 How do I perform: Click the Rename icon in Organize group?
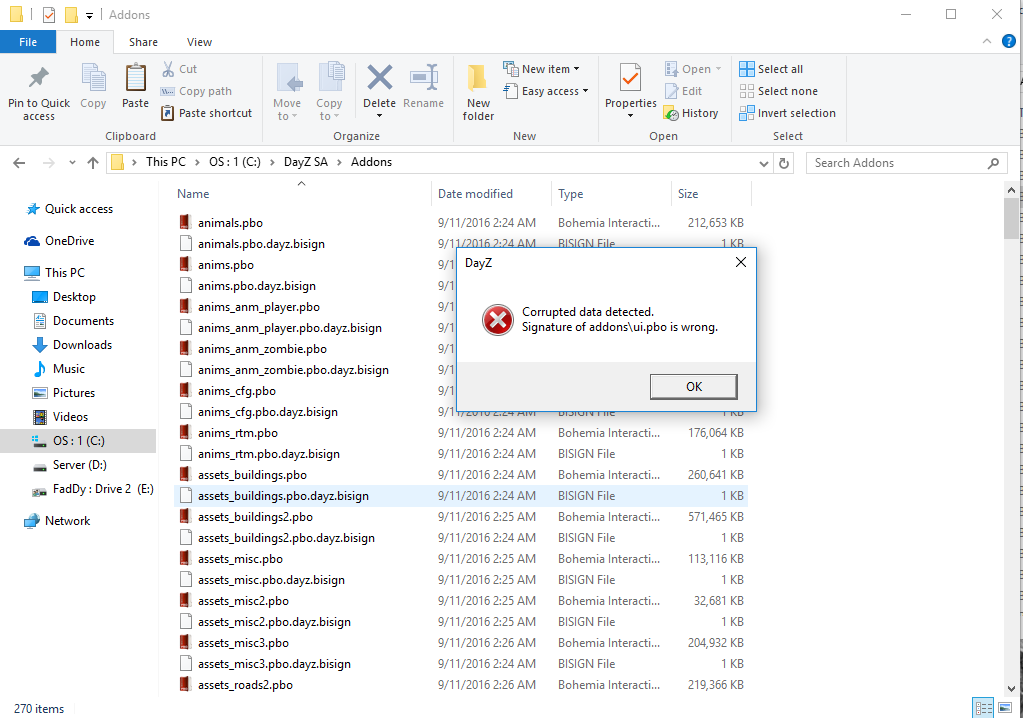click(423, 78)
